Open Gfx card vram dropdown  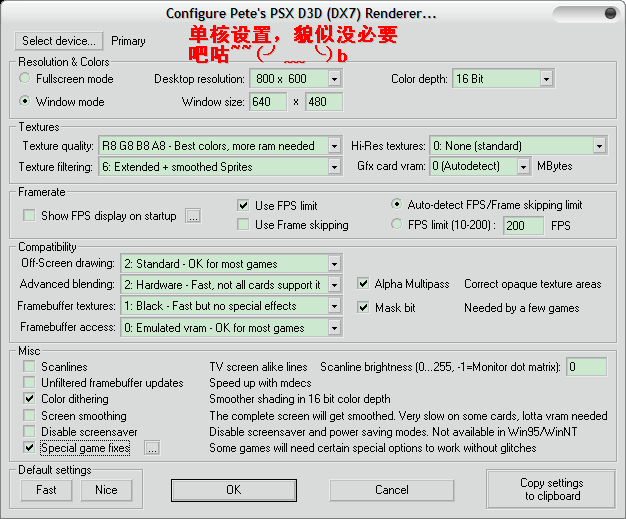click(523, 166)
